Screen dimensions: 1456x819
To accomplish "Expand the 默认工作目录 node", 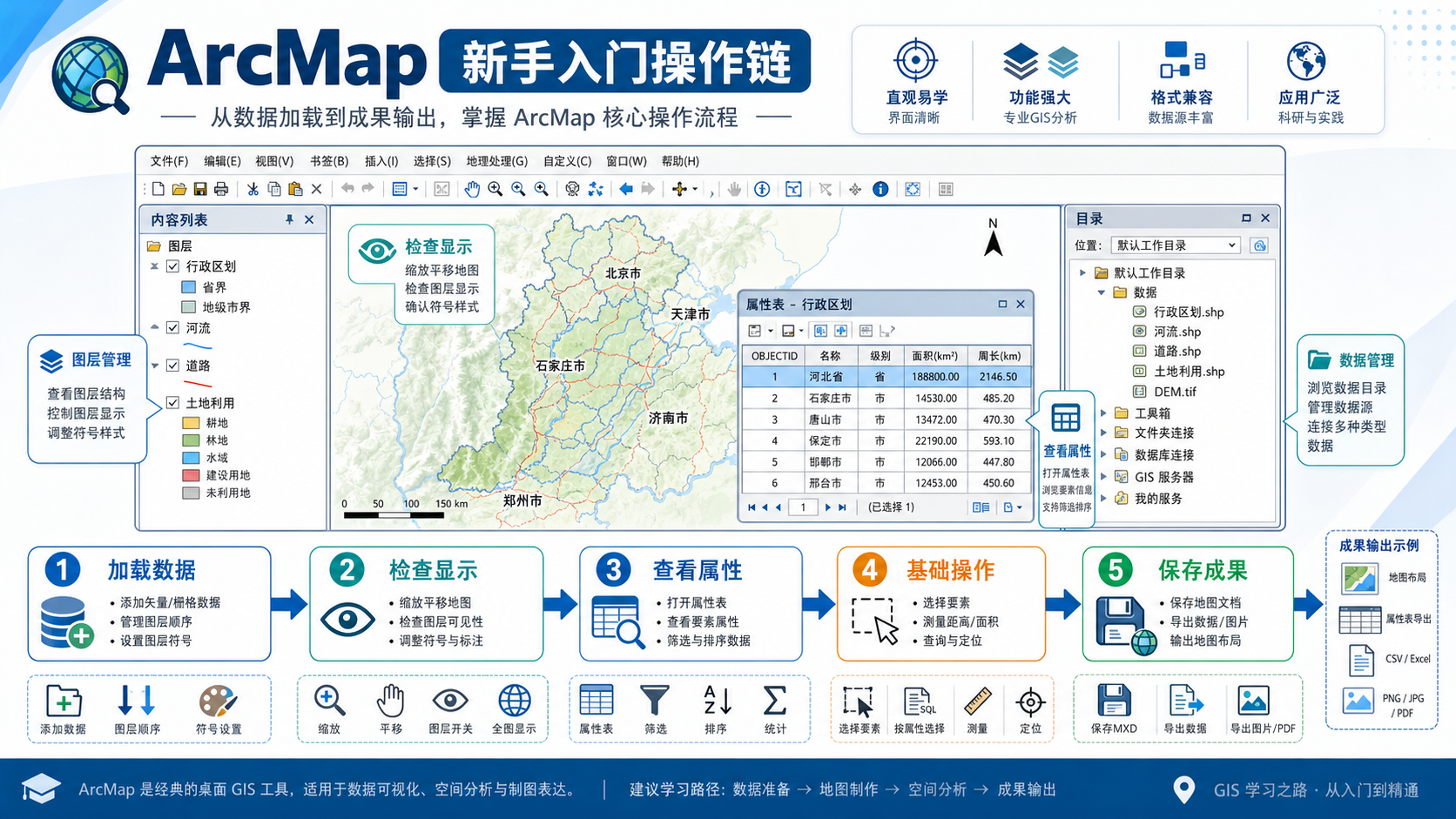I will pos(1082,272).
